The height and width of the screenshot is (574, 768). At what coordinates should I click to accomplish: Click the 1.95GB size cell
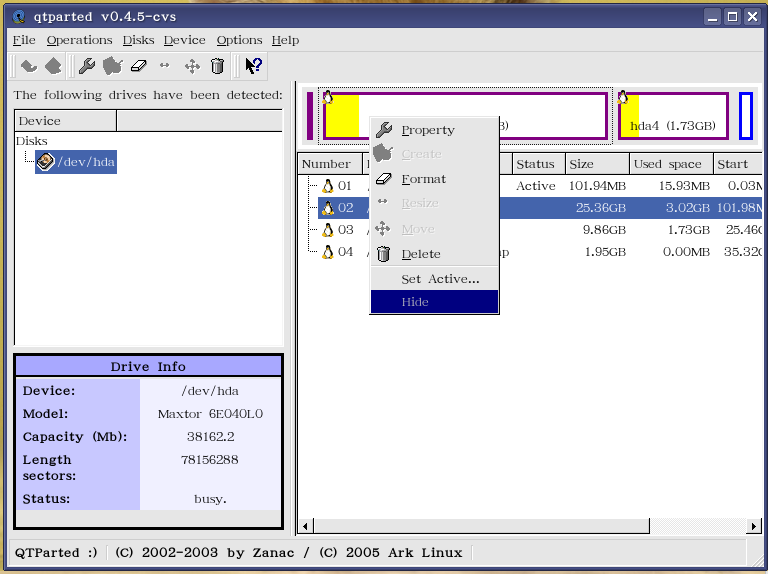605,252
